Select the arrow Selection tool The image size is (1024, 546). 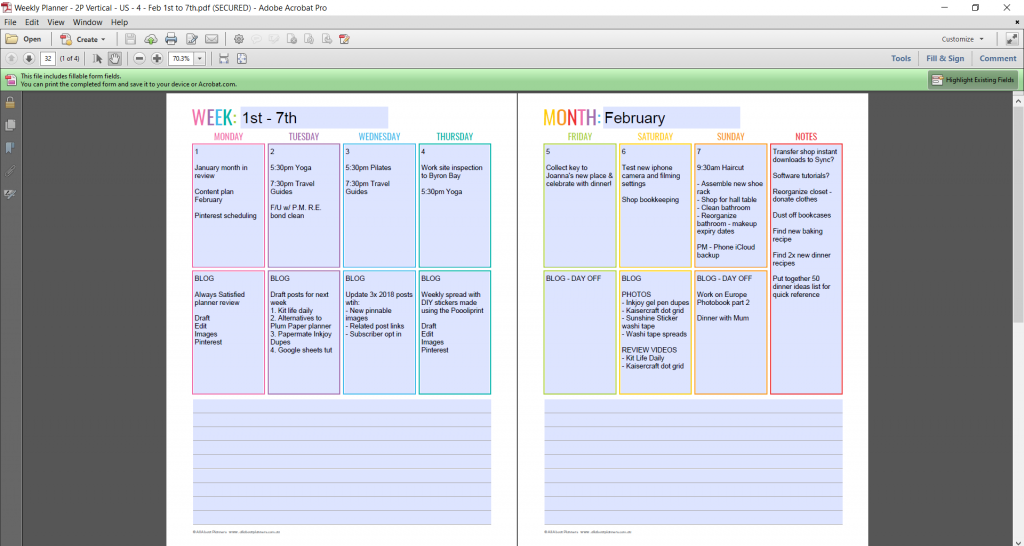97,59
